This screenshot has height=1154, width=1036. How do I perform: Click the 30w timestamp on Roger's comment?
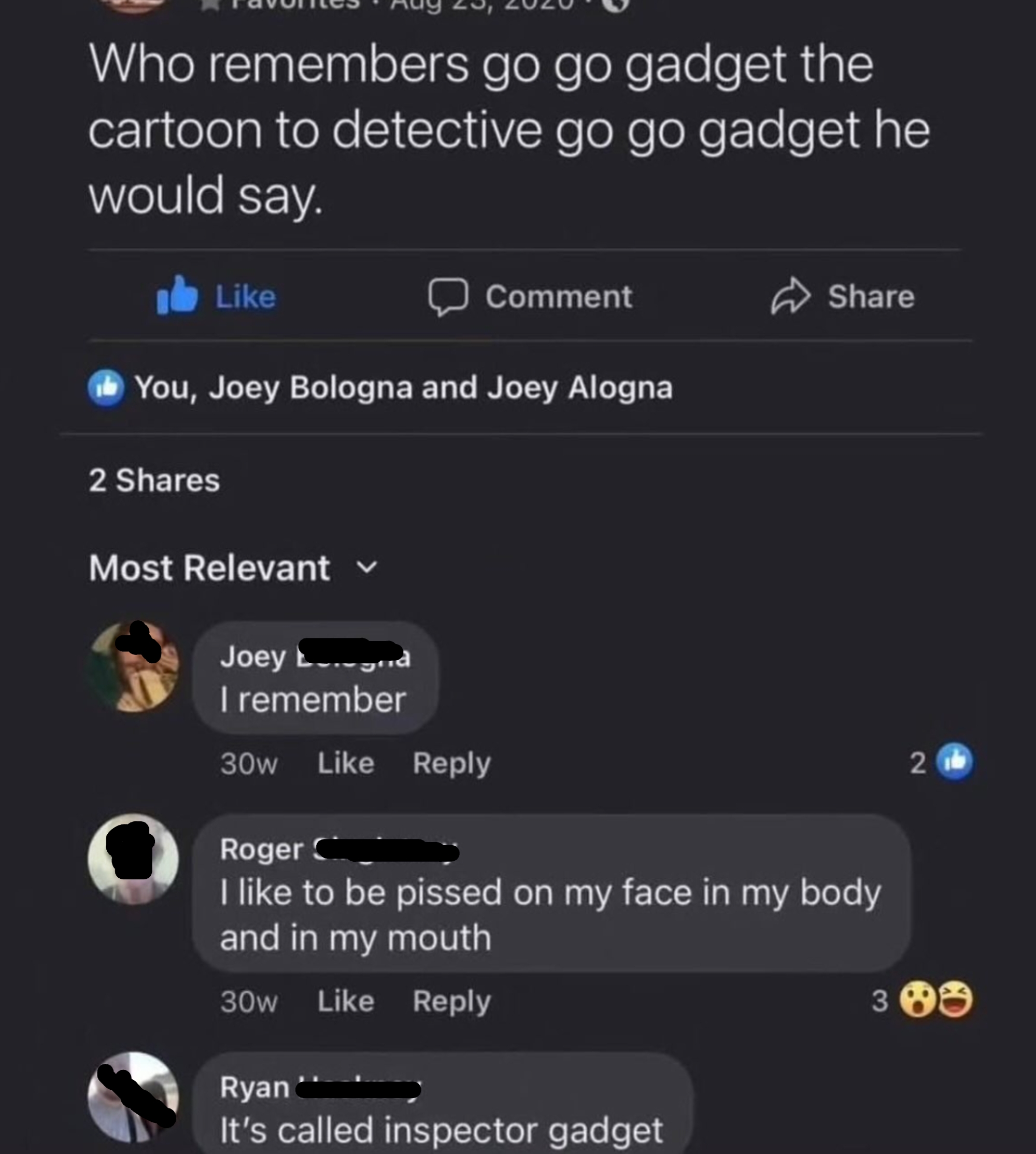(249, 1002)
